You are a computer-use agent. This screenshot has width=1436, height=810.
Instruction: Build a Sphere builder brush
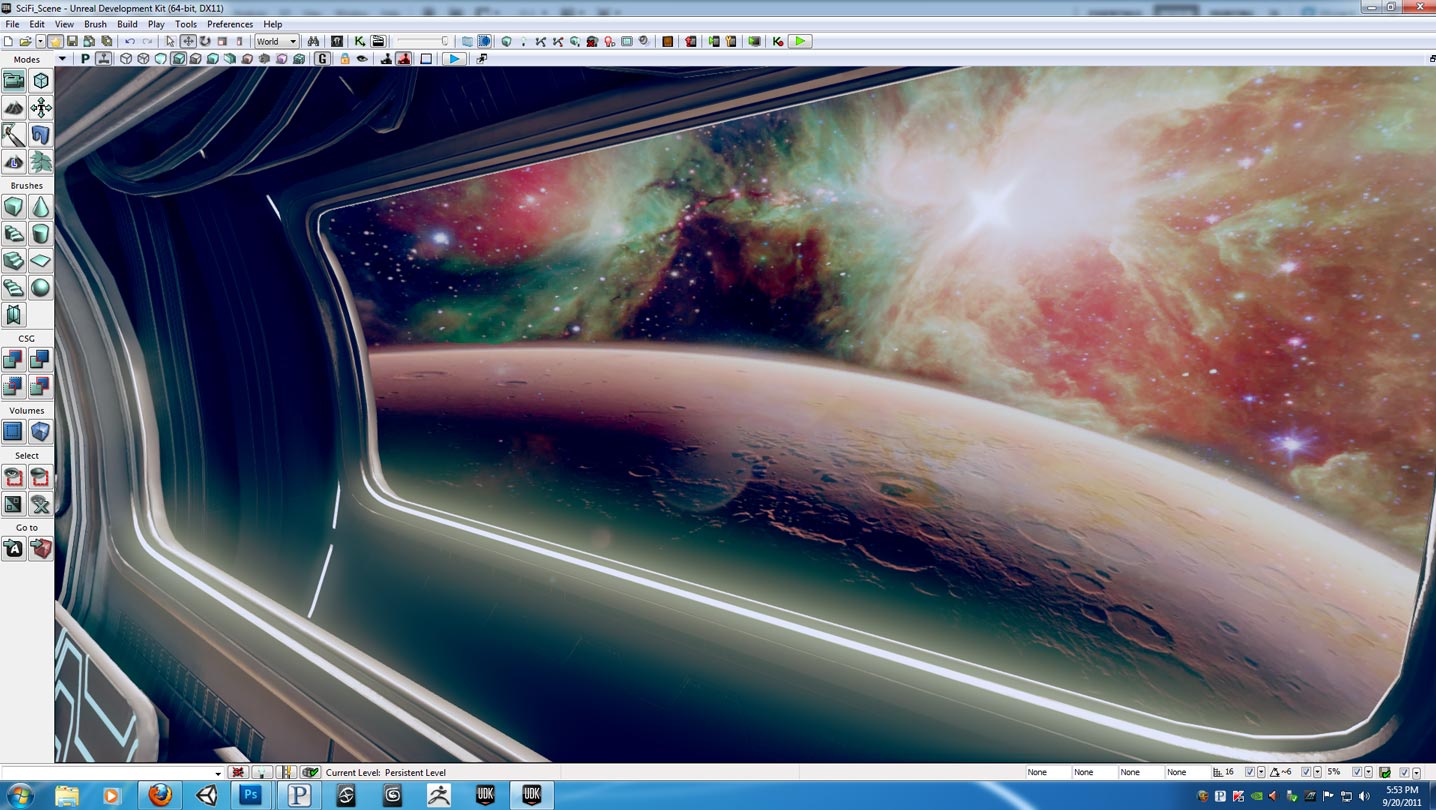click(41, 288)
